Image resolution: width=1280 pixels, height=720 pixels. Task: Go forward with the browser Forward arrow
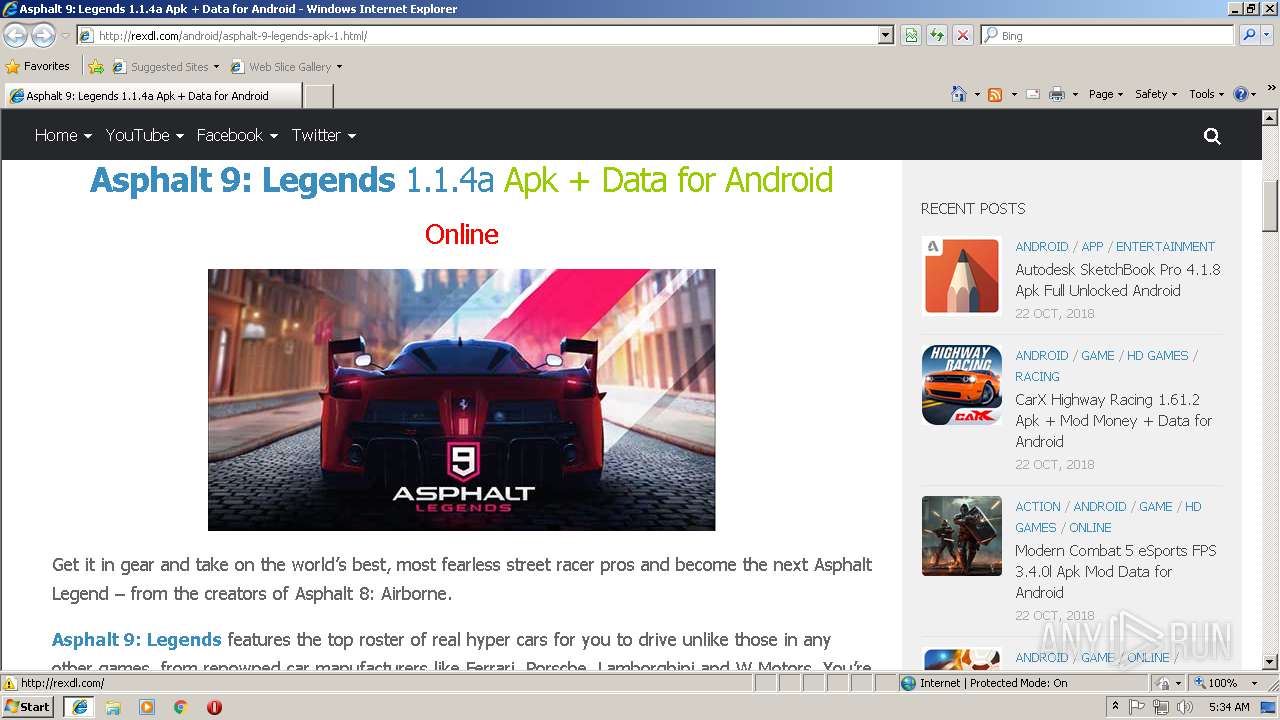(43, 36)
